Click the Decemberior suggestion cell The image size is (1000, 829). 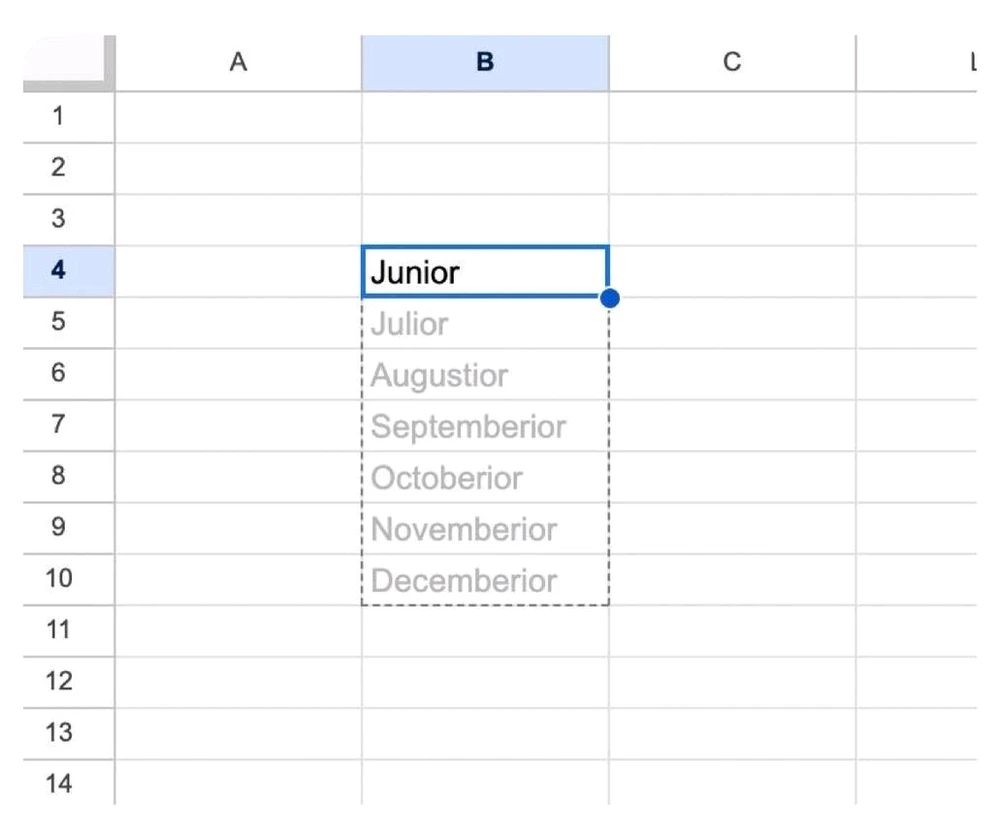pos(485,581)
